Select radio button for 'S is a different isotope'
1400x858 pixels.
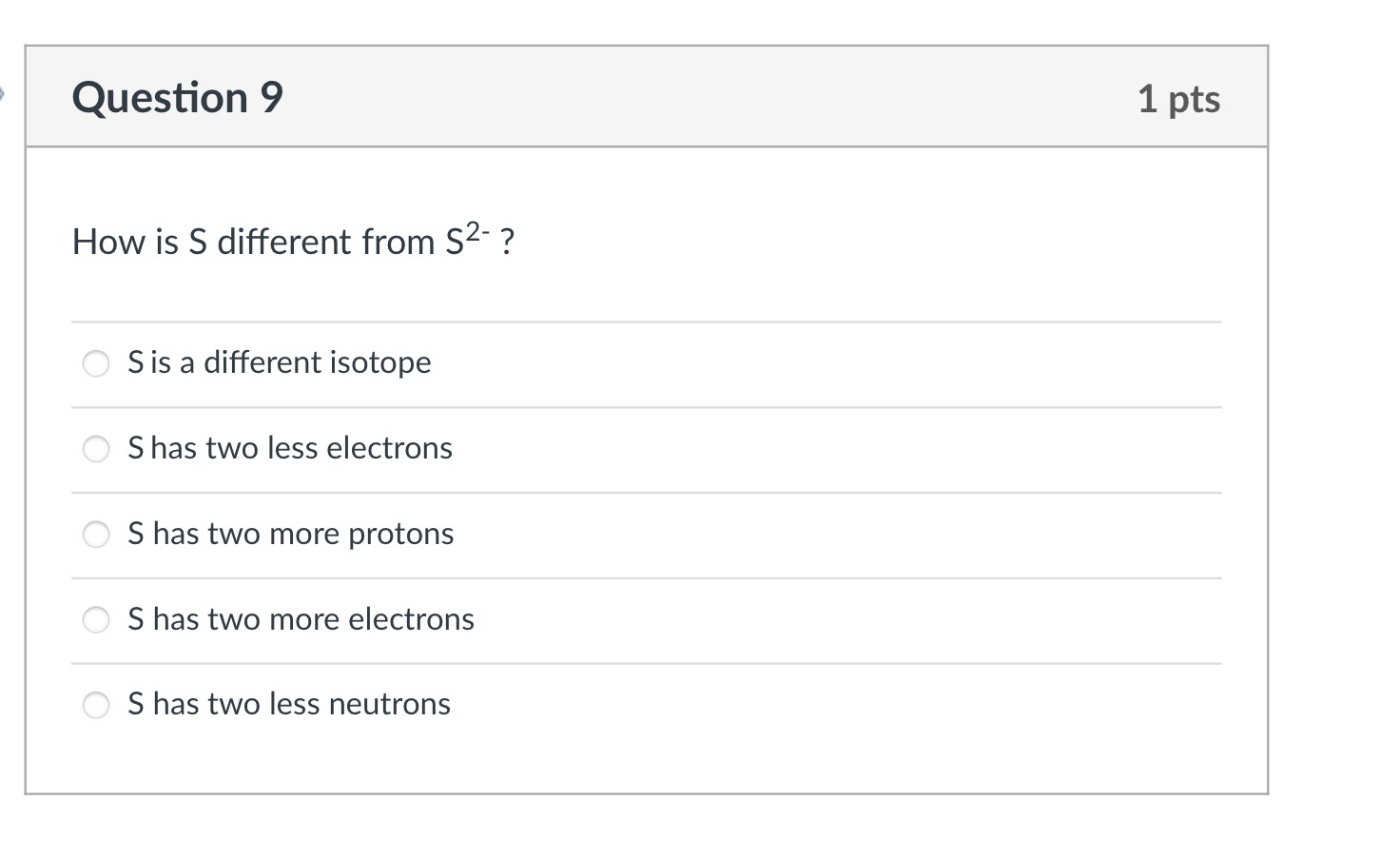coord(96,362)
